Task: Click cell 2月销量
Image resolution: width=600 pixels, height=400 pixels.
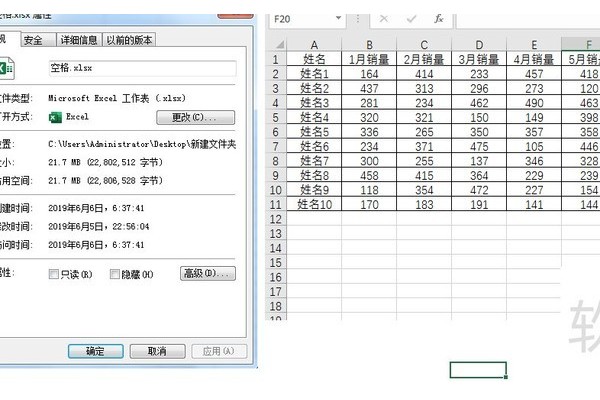Action: [x=424, y=59]
